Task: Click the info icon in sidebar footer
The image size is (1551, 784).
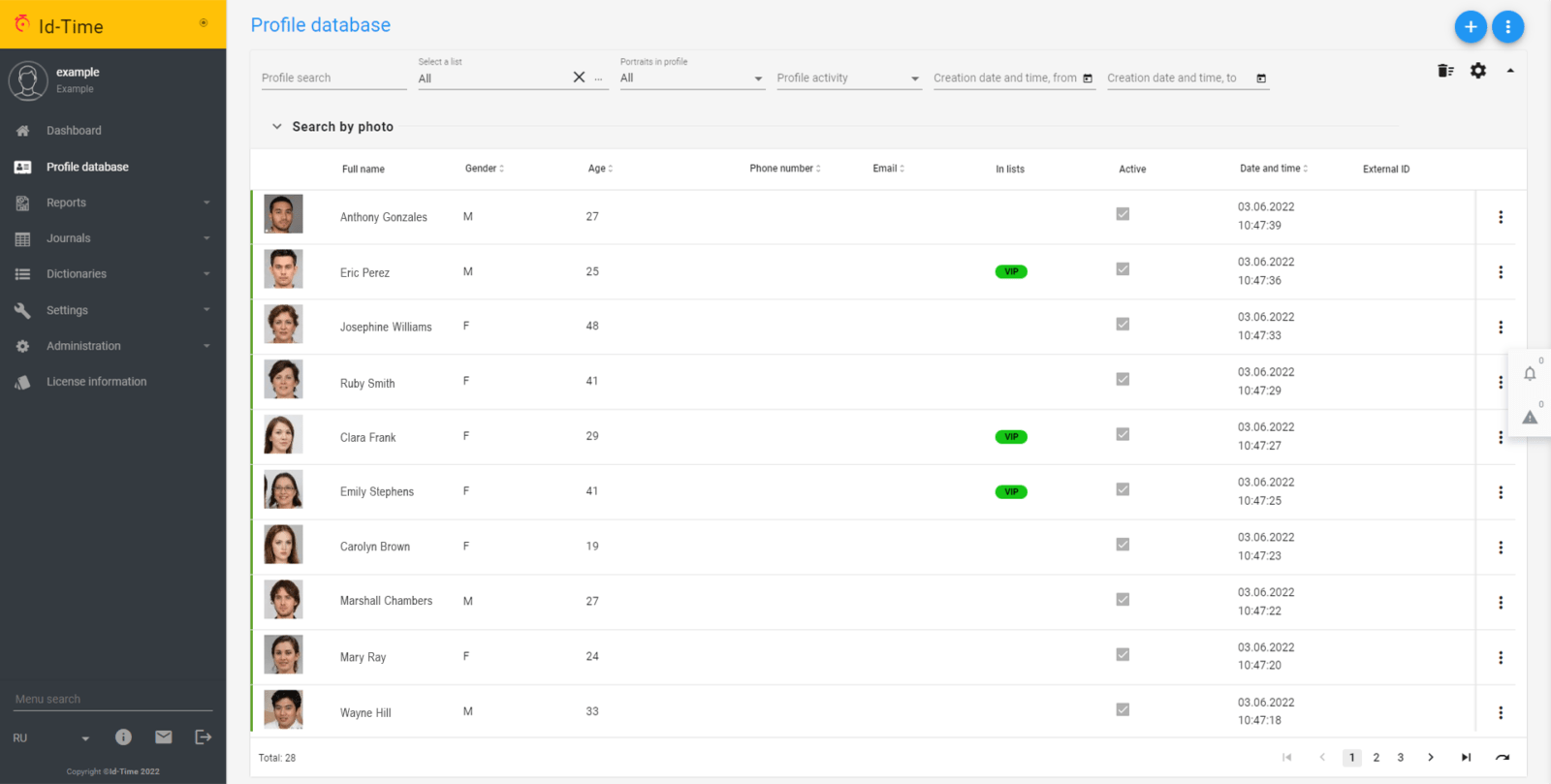Action: (123, 737)
